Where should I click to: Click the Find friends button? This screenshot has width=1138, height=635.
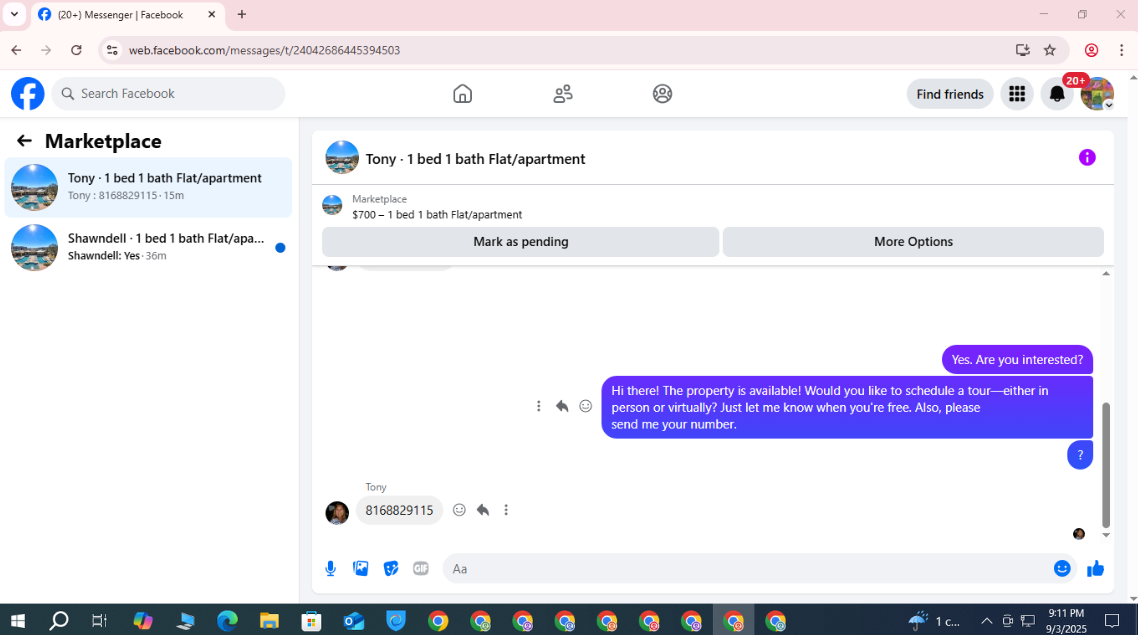click(949, 94)
